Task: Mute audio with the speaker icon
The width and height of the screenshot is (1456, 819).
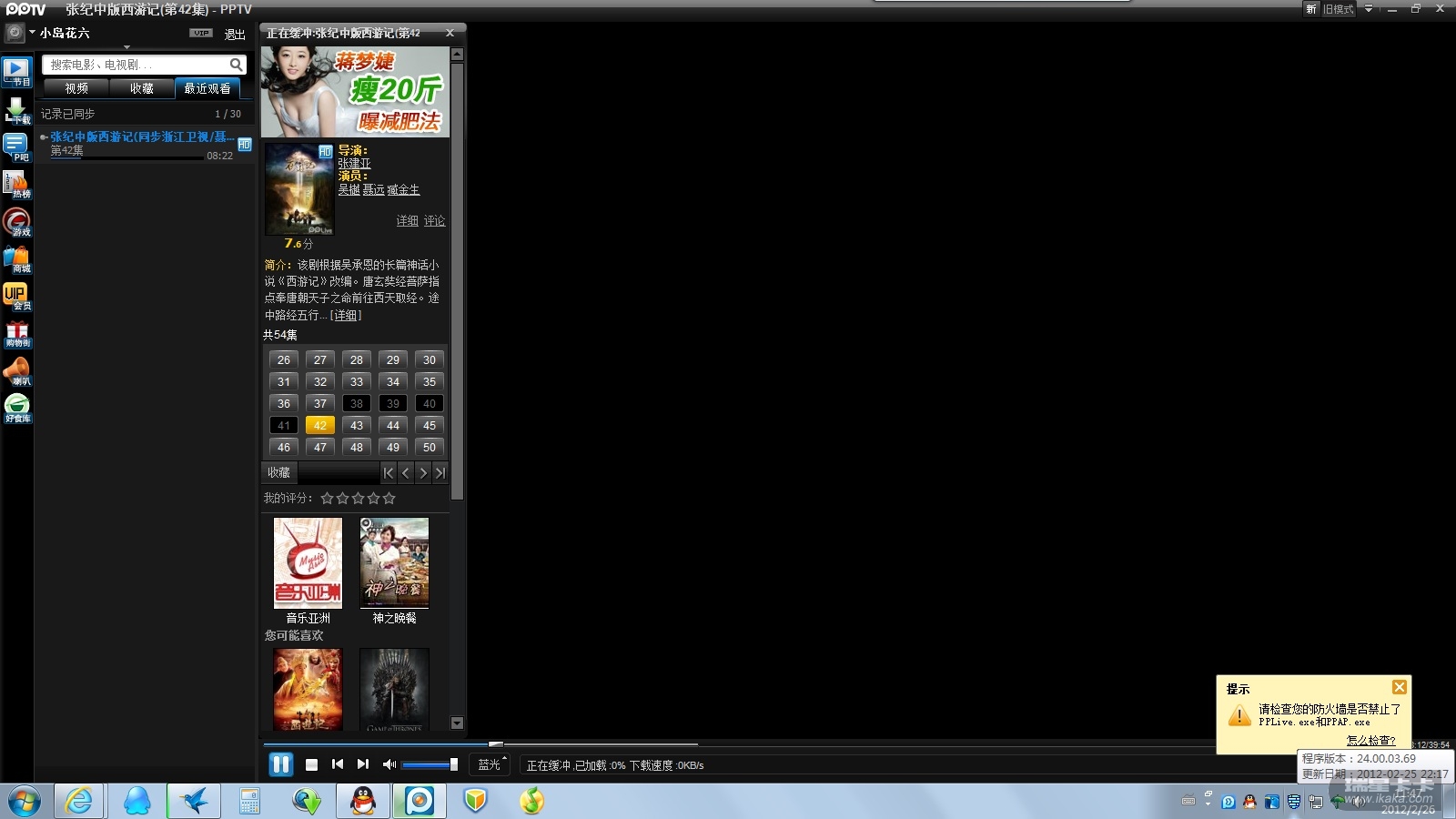Action: click(389, 764)
